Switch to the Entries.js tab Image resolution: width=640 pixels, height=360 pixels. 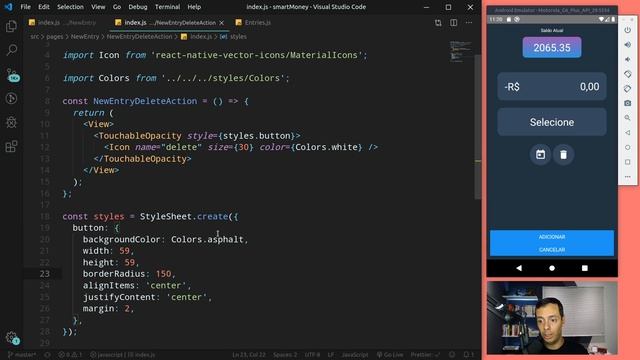[x=253, y=23]
